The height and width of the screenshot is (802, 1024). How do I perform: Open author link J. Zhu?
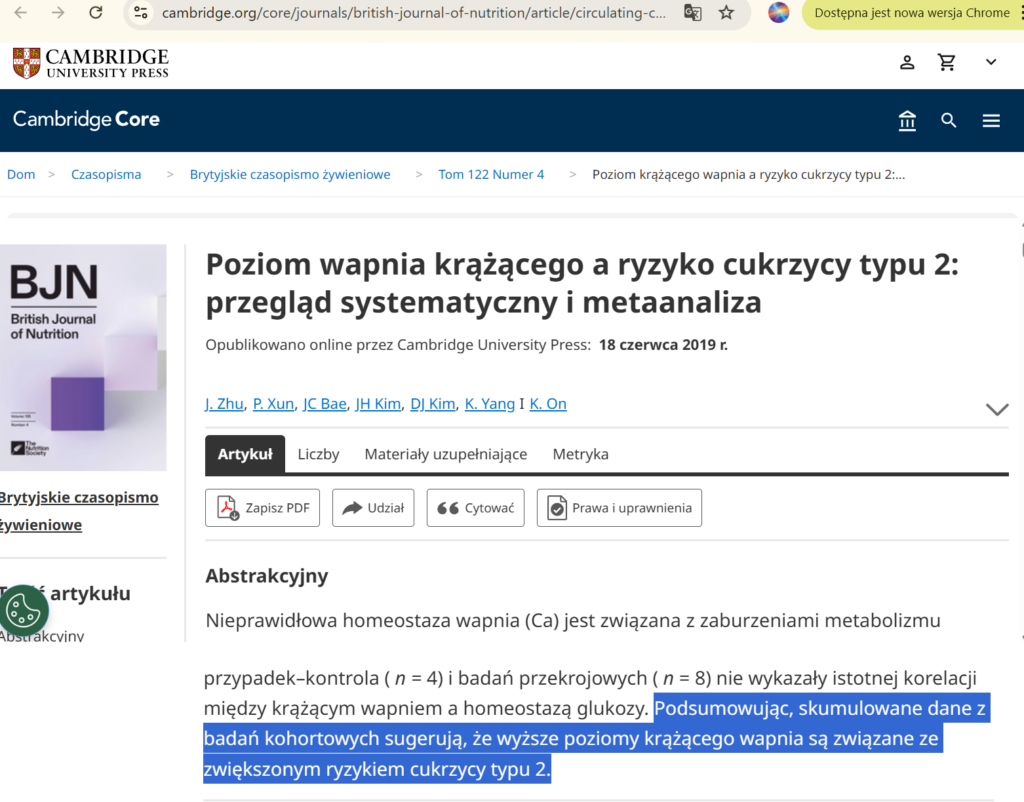click(x=224, y=404)
